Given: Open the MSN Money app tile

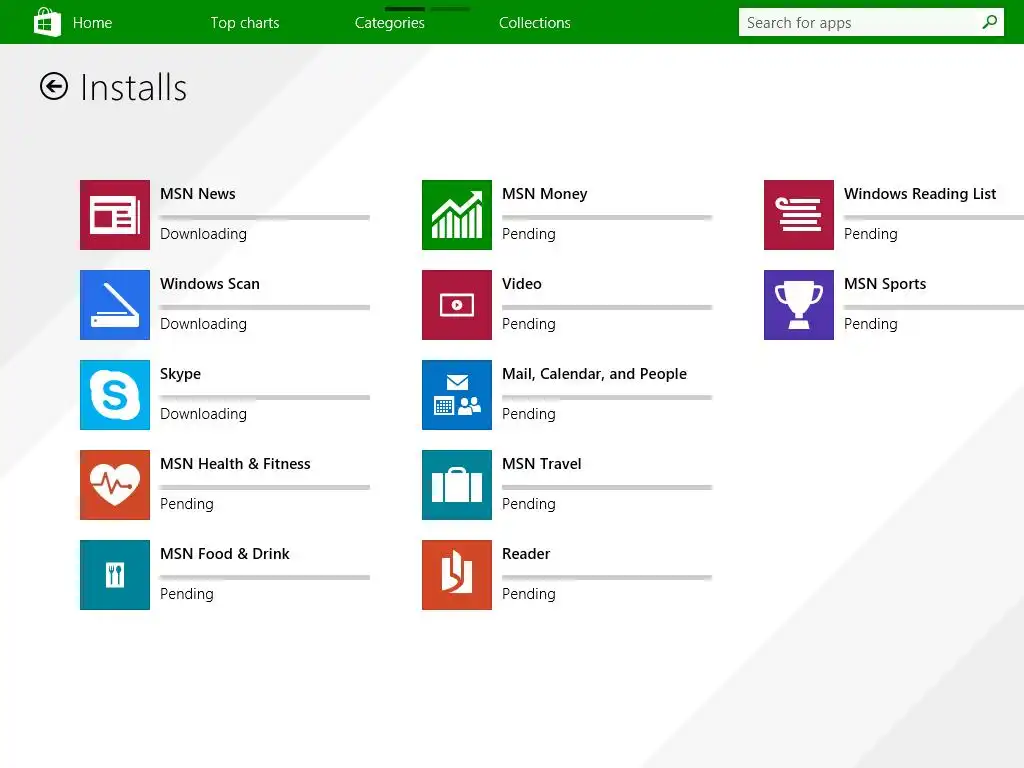Looking at the screenshot, I should pos(457,215).
